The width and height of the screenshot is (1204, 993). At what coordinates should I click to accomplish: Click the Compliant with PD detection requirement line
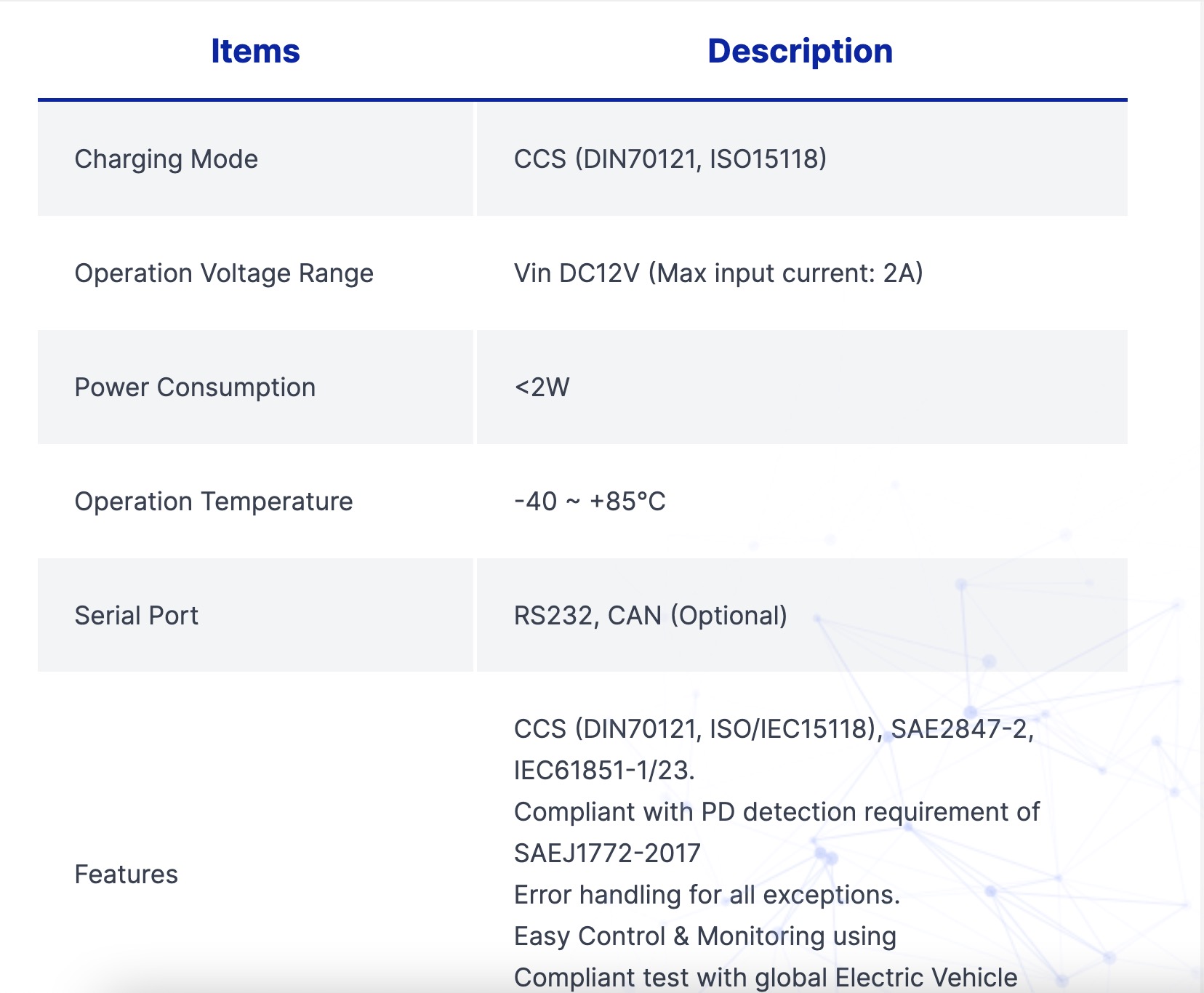click(x=776, y=812)
